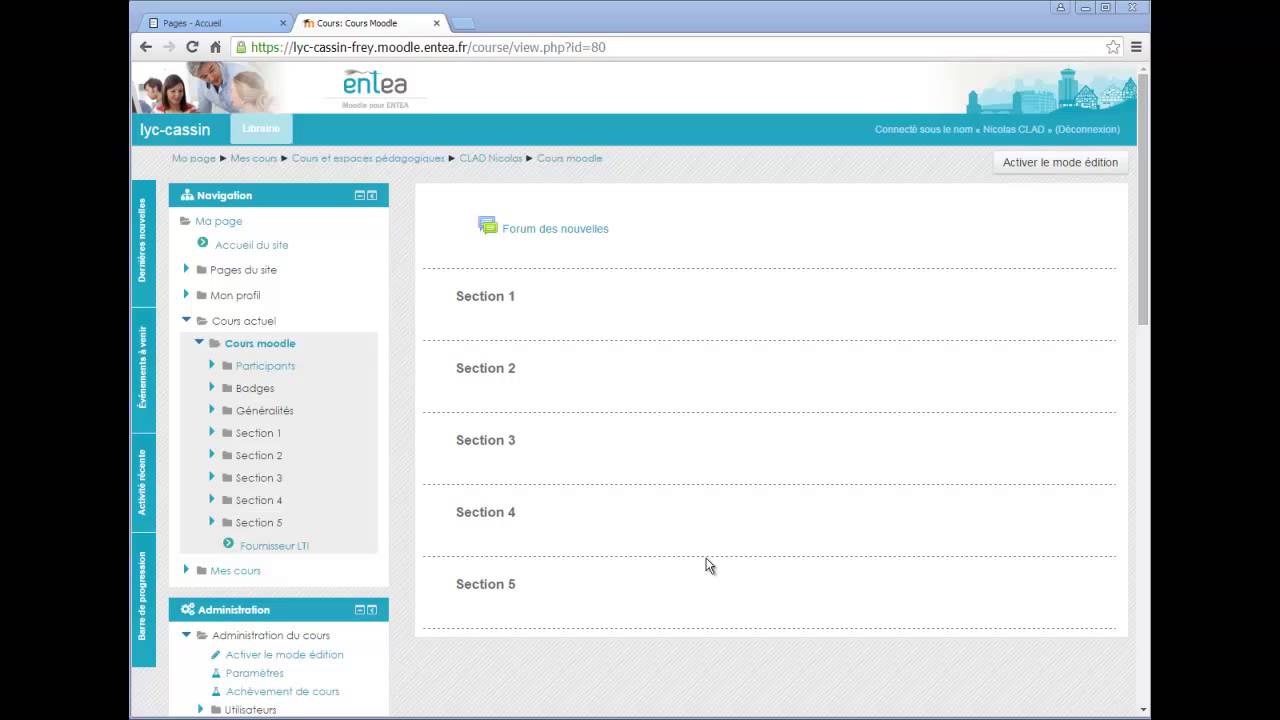This screenshot has height=720, width=1280.
Task: Open the Forum des nouvelles link
Action: 555,229
